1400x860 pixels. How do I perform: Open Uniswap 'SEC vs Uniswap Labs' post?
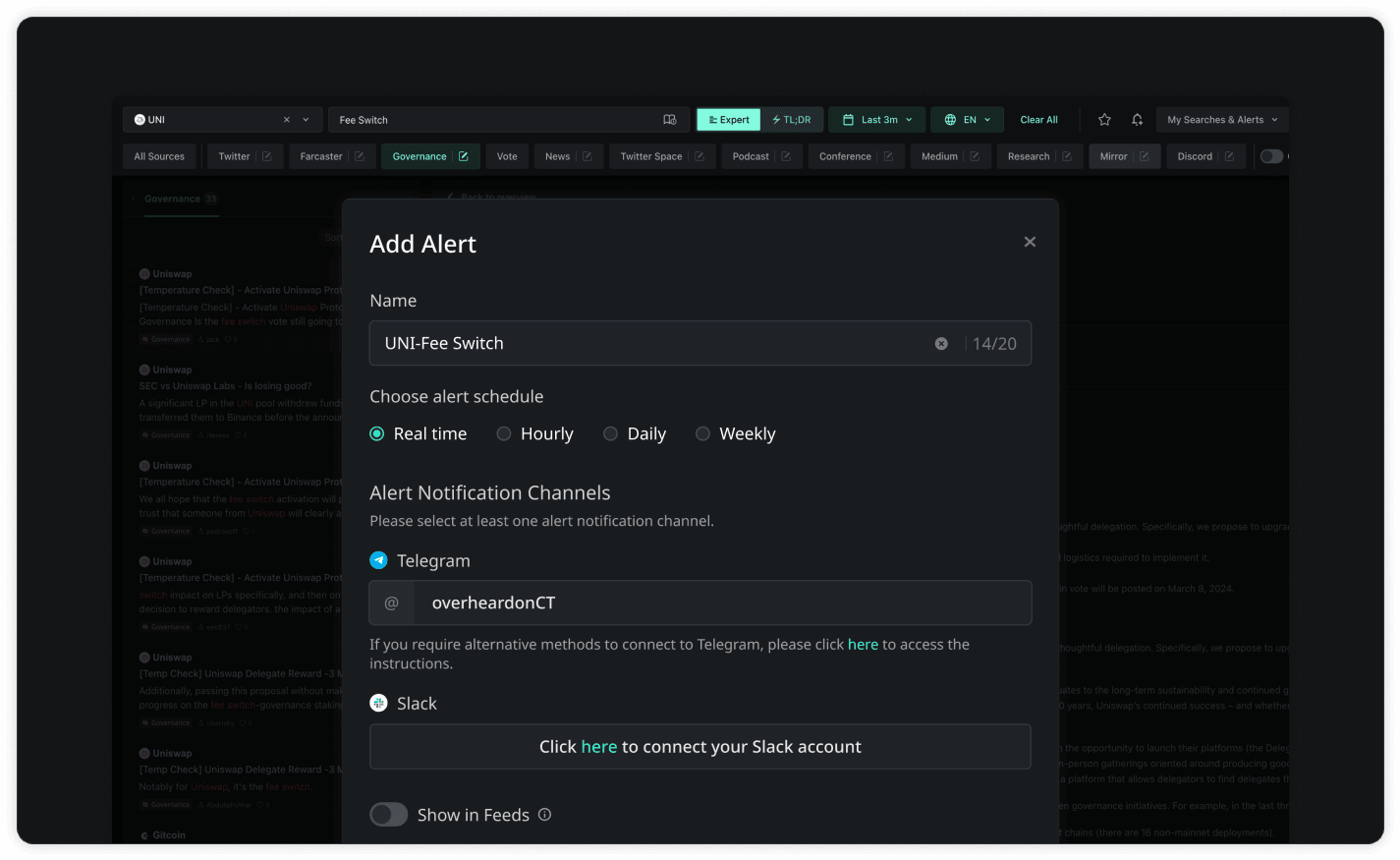(241, 402)
